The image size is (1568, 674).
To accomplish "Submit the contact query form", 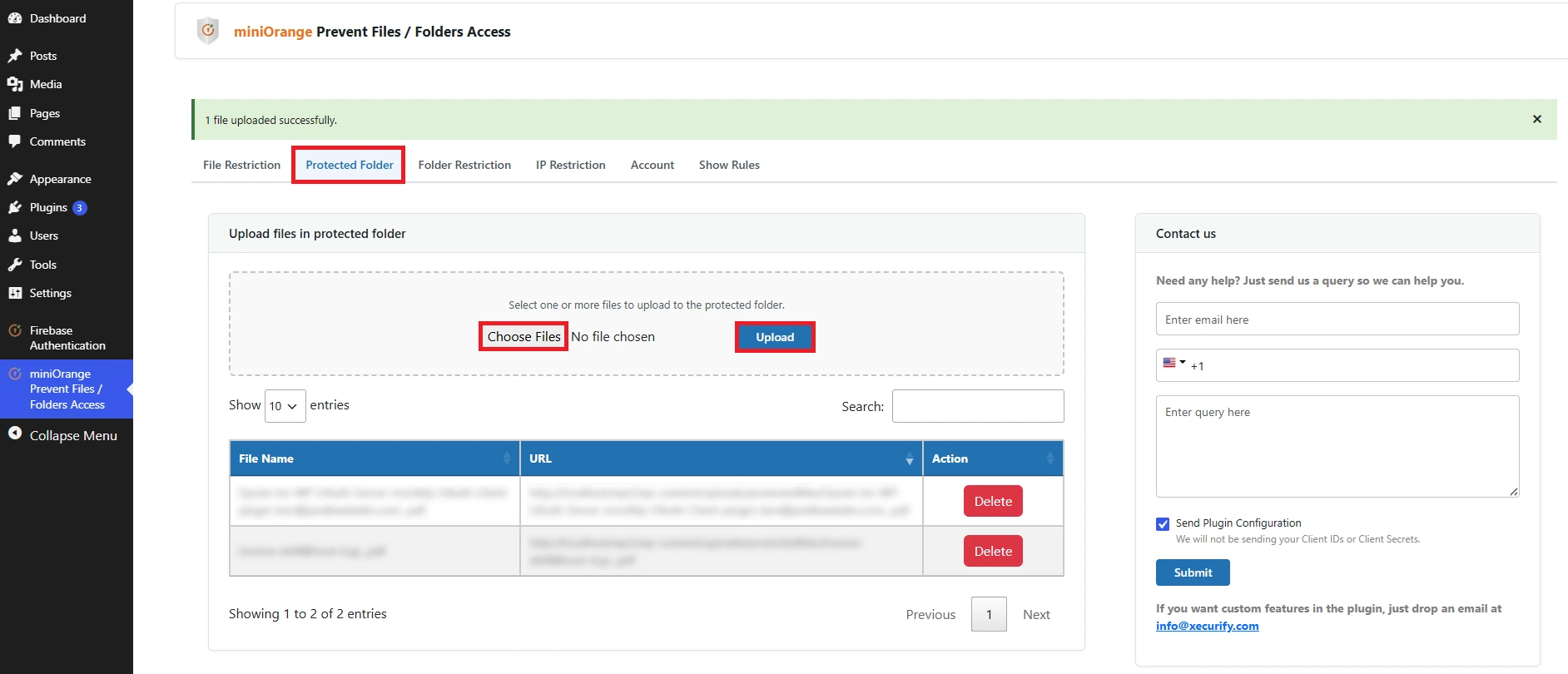I will [x=1193, y=572].
